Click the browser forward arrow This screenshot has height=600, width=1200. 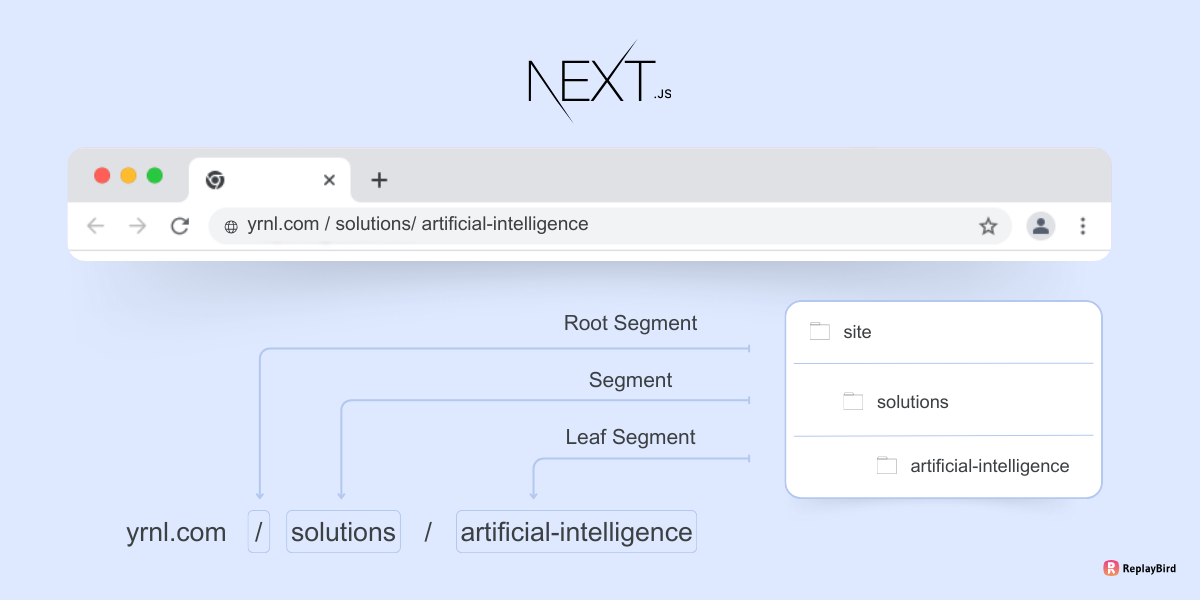point(138,226)
